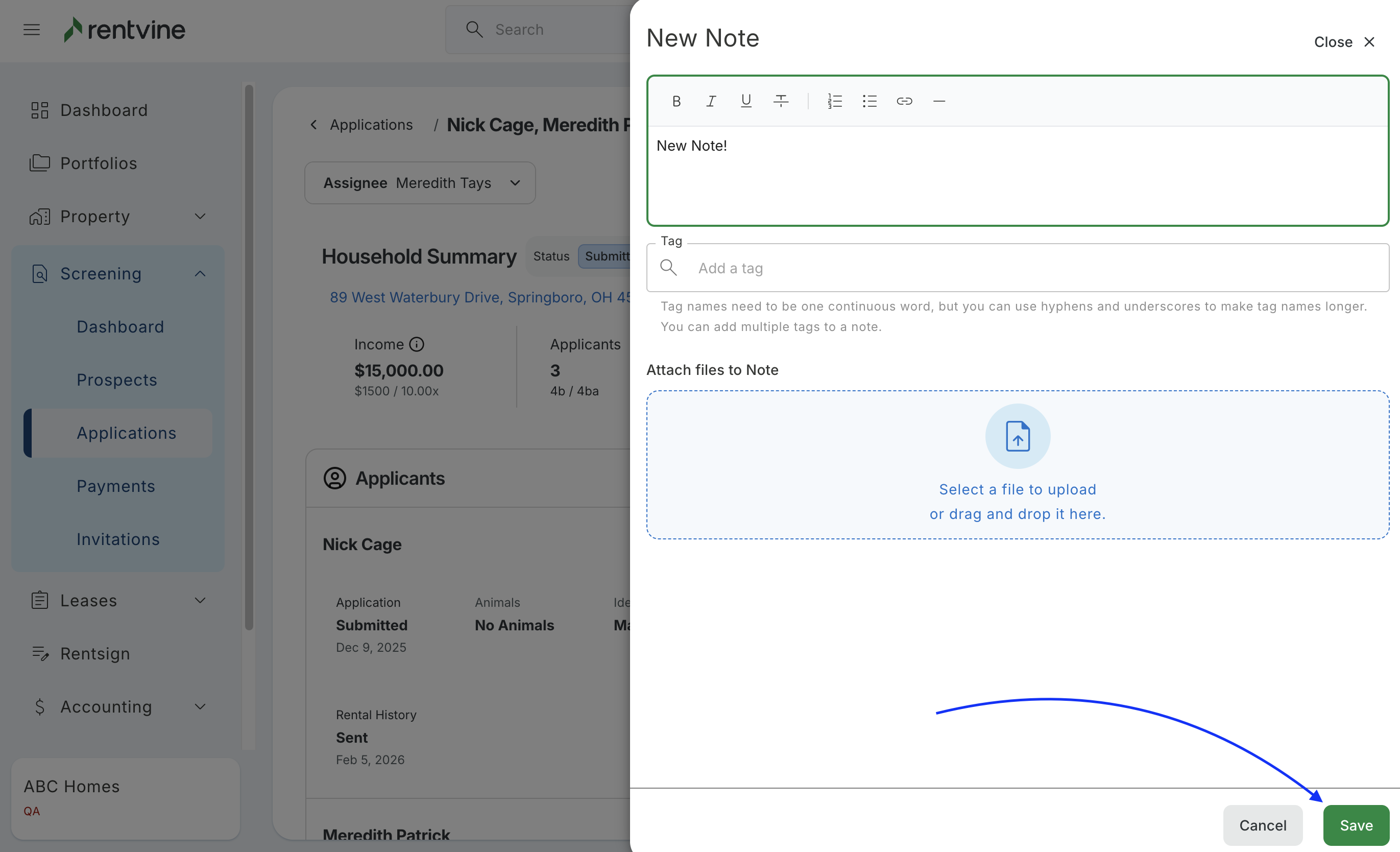Insert a hyperlink into the note
The width and height of the screenshot is (1400, 852).
(904, 101)
